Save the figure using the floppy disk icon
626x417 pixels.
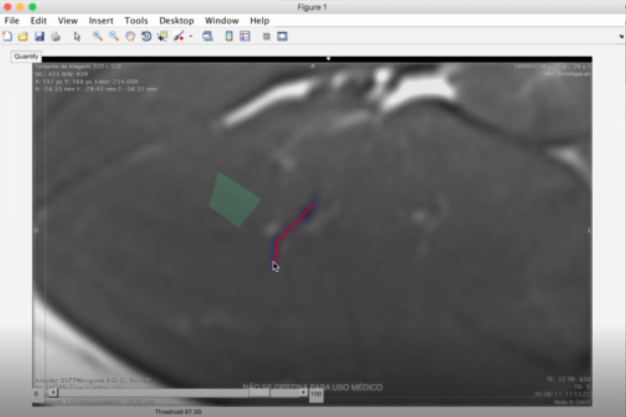39,36
